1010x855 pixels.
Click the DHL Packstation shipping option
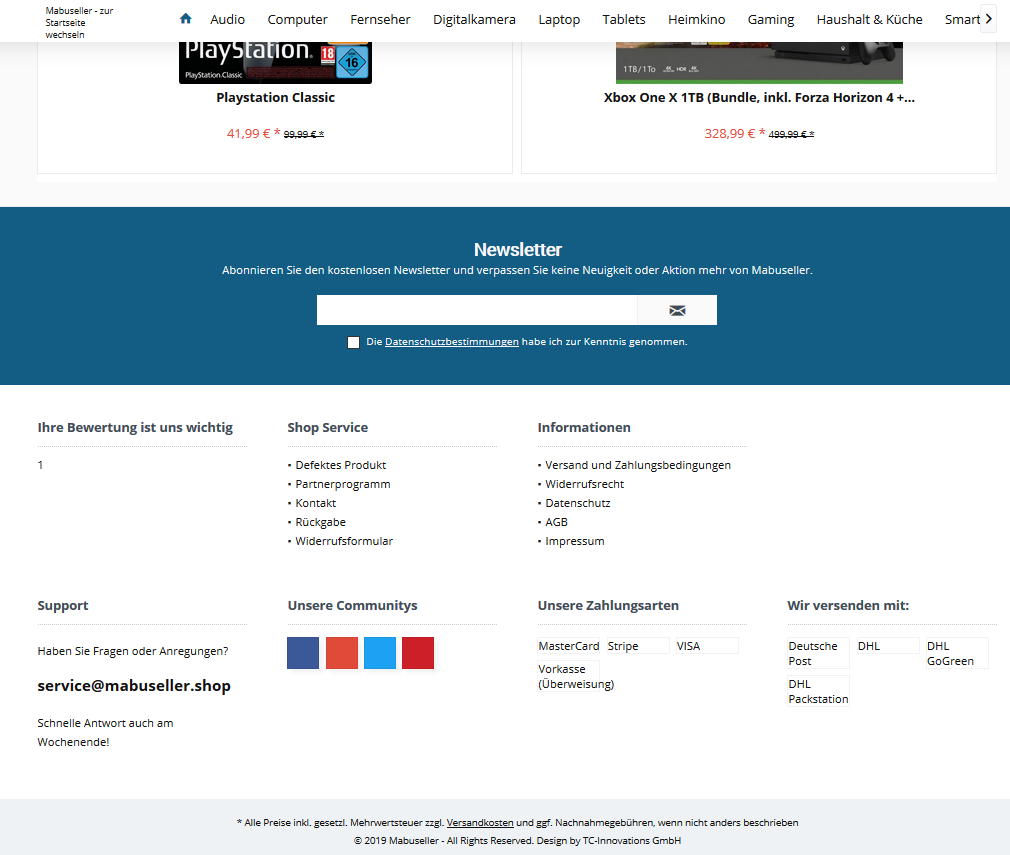coord(818,691)
